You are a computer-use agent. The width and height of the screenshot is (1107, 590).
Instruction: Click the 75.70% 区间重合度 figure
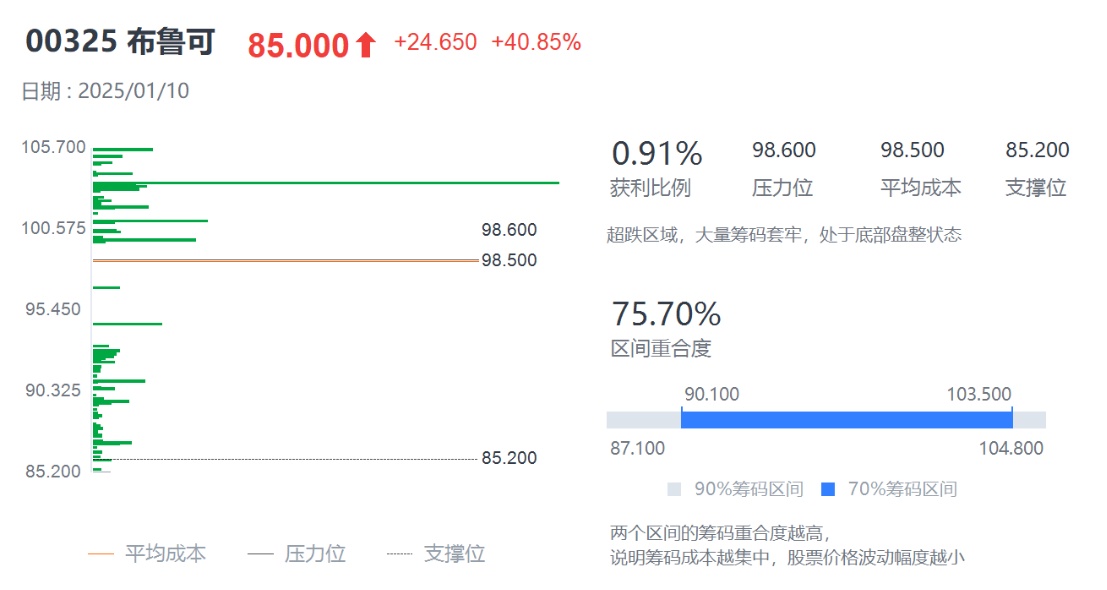point(666,314)
